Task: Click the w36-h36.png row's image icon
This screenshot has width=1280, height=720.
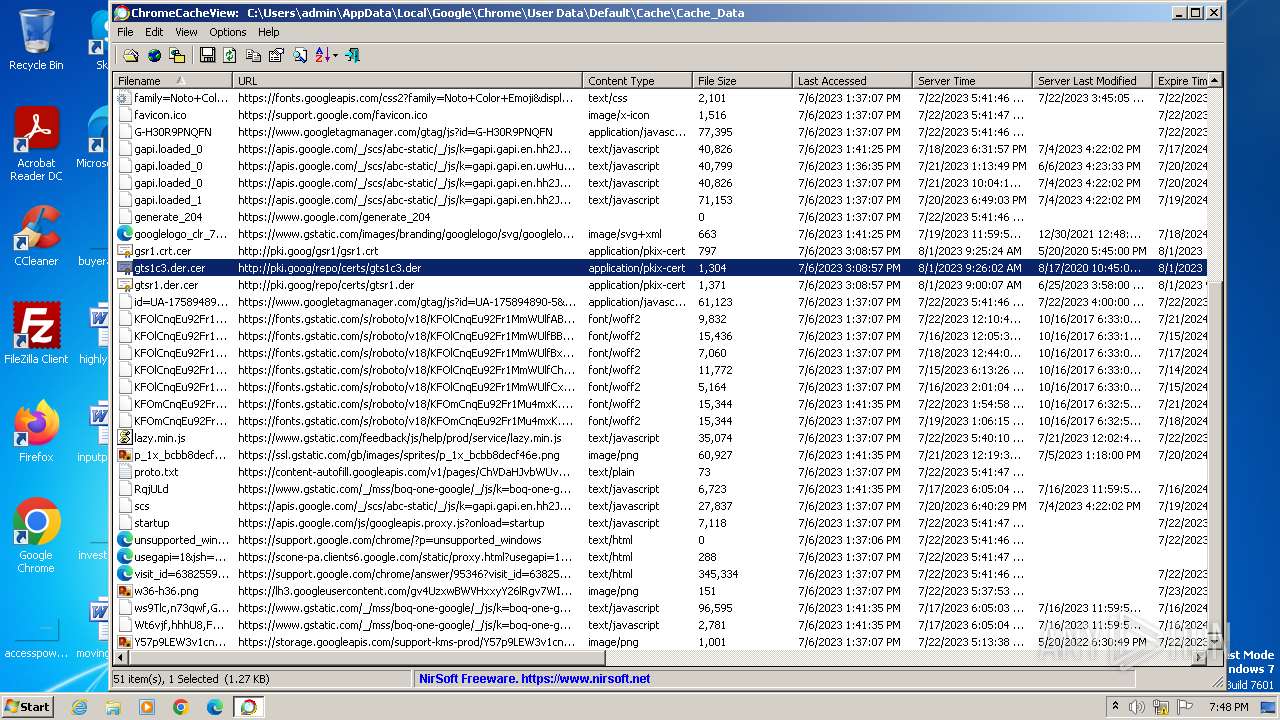Action: click(124, 591)
